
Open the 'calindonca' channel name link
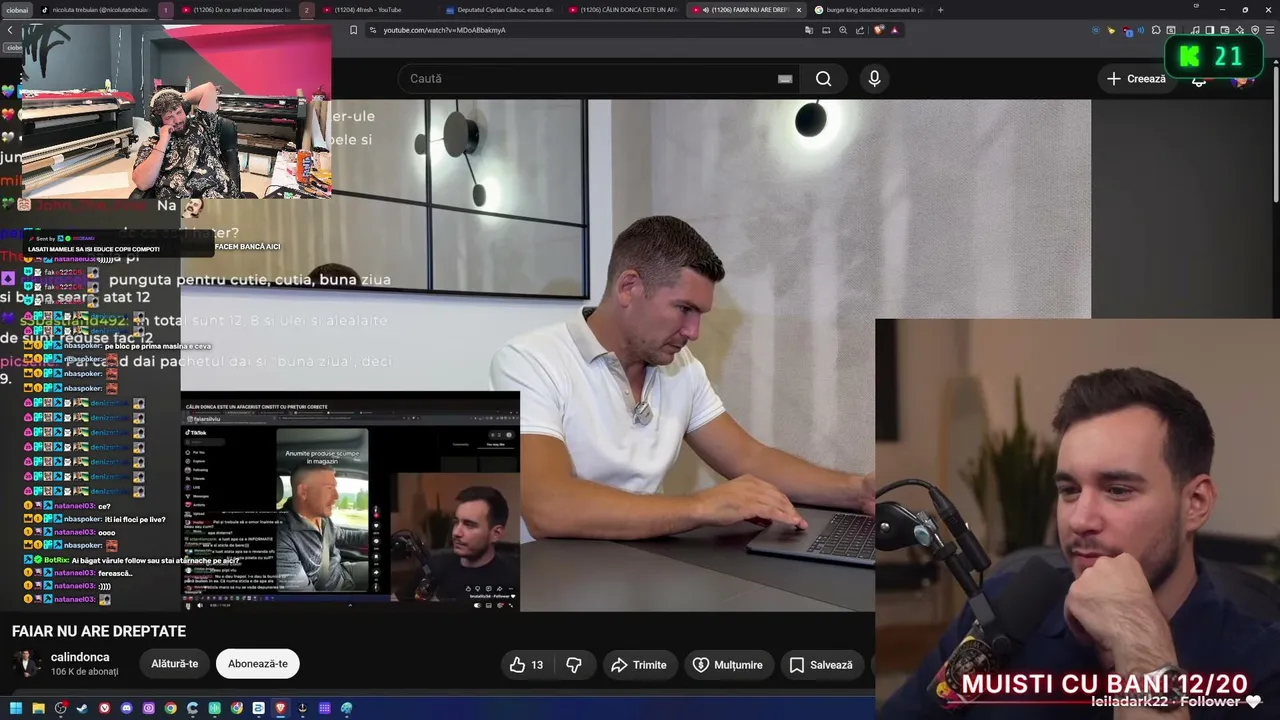click(80, 657)
